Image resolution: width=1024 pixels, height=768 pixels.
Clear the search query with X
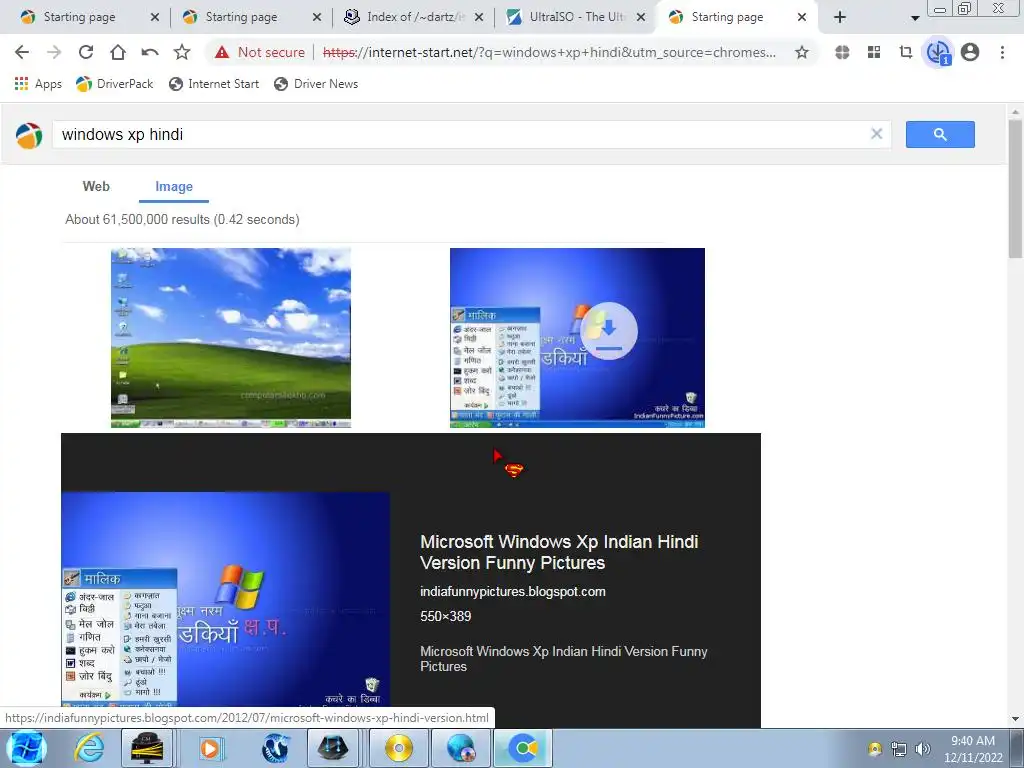click(x=876, y=134)
